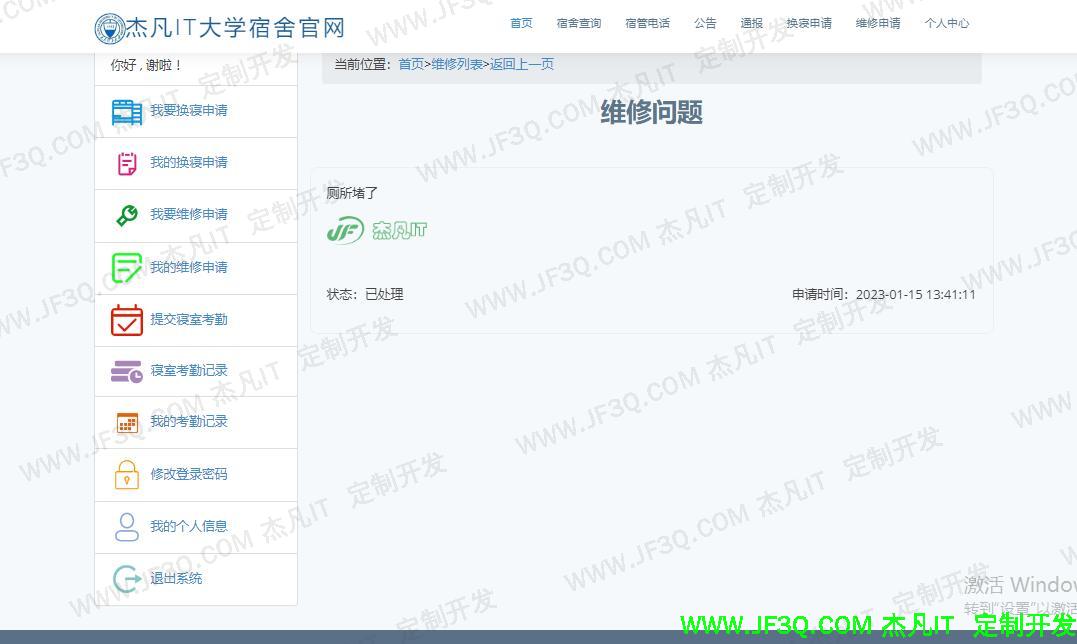Viewport: 1077px width, 644px height.
Task: Select the bed icon for 我要换寝申请
Action: [125, 111]
